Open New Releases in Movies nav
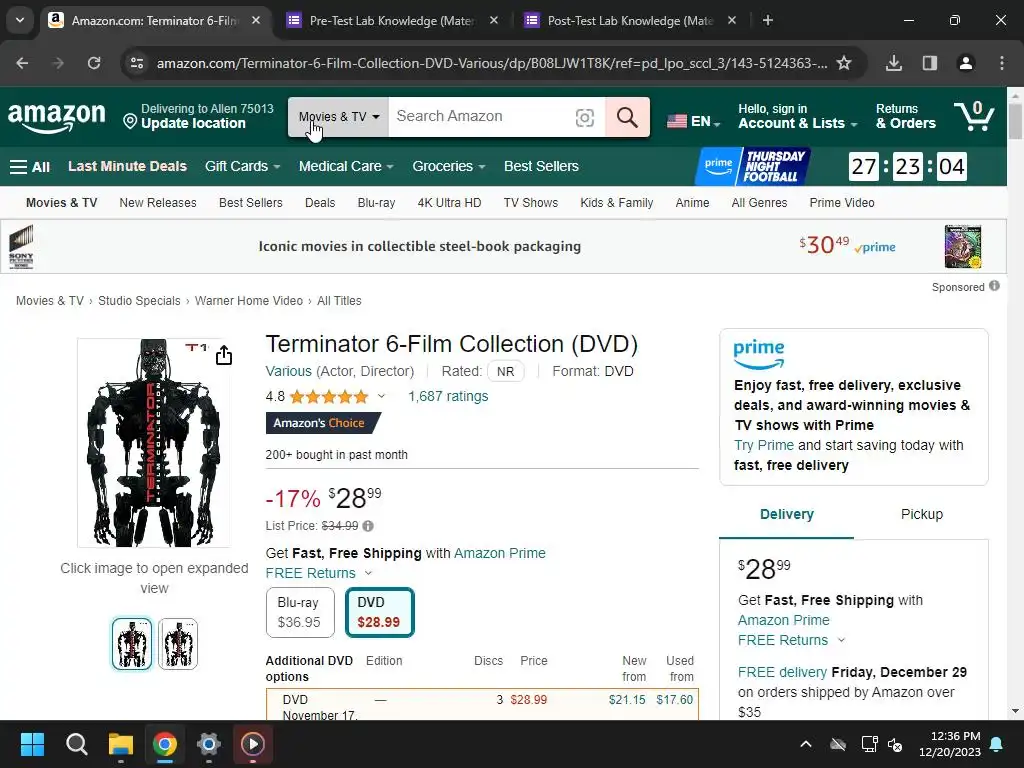 [x=158, y=202]
